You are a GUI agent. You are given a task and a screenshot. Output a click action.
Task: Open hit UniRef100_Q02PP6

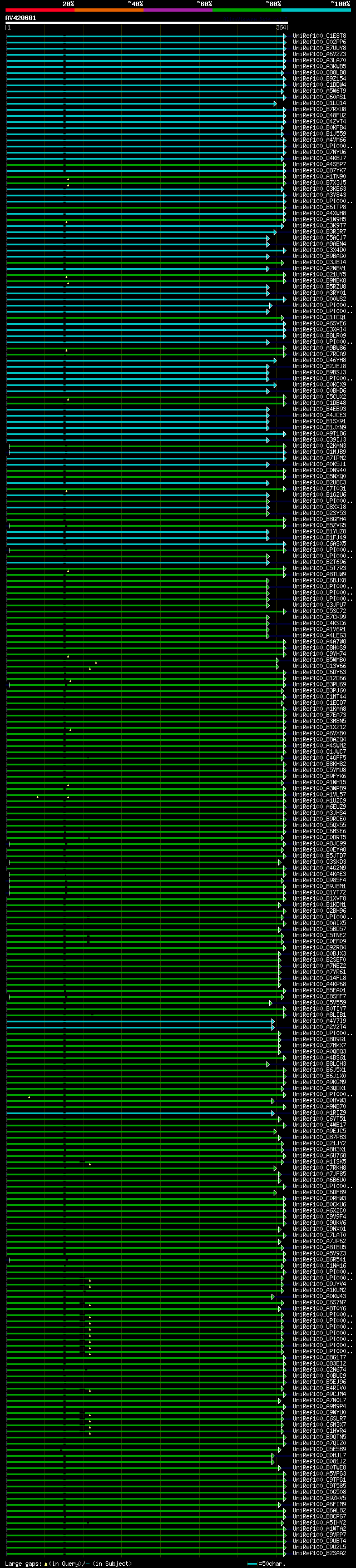[x=319, y=42]
